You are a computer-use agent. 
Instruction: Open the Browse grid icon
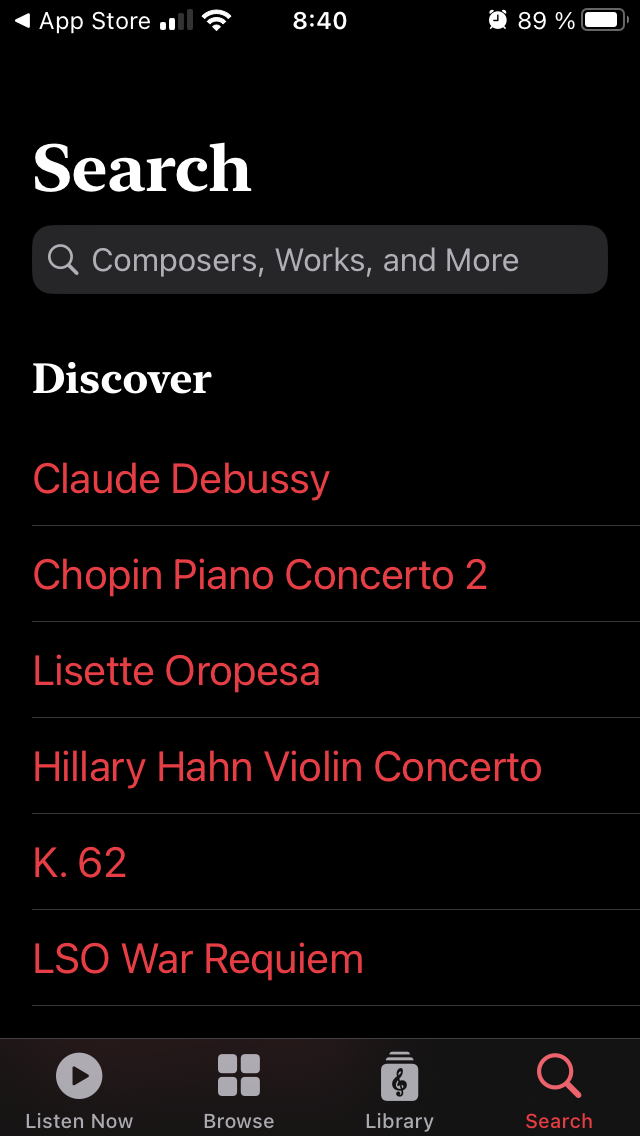coord(239,1076)
